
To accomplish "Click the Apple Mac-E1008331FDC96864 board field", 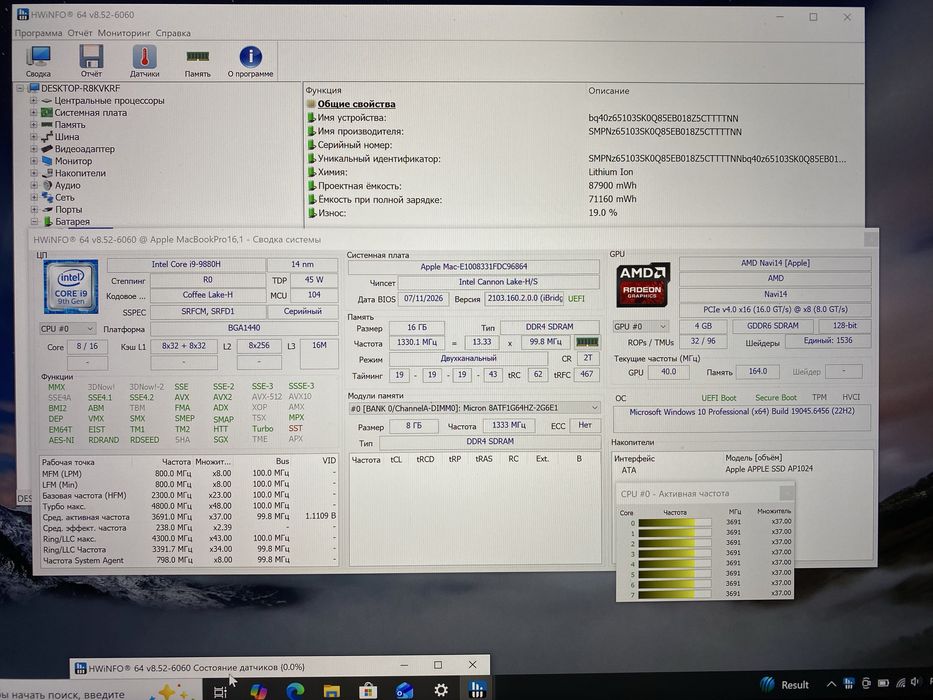I will (x=474, y=267).
